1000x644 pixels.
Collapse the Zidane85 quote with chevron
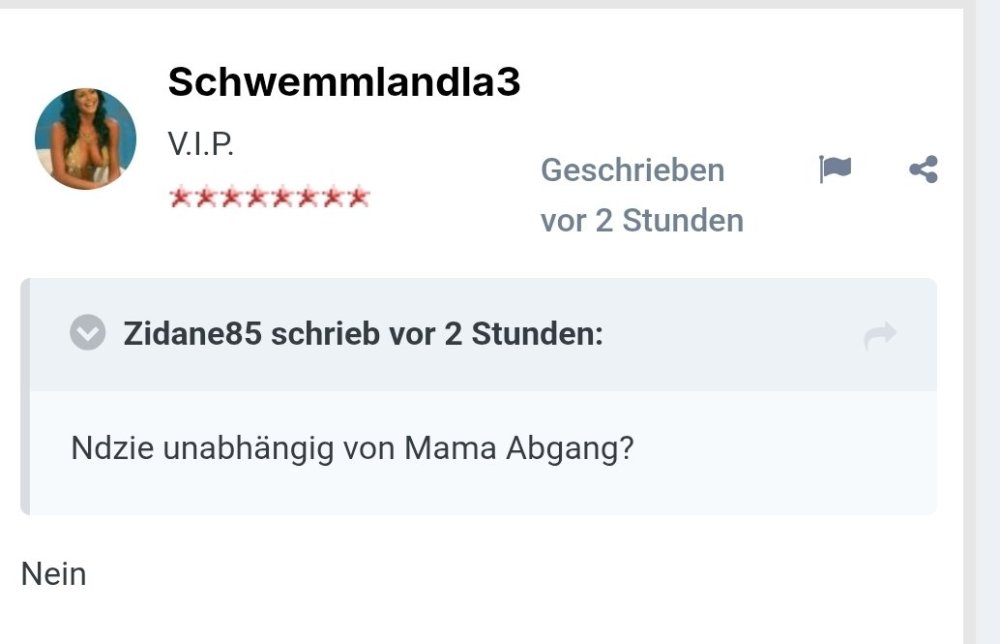click(88, 333)
